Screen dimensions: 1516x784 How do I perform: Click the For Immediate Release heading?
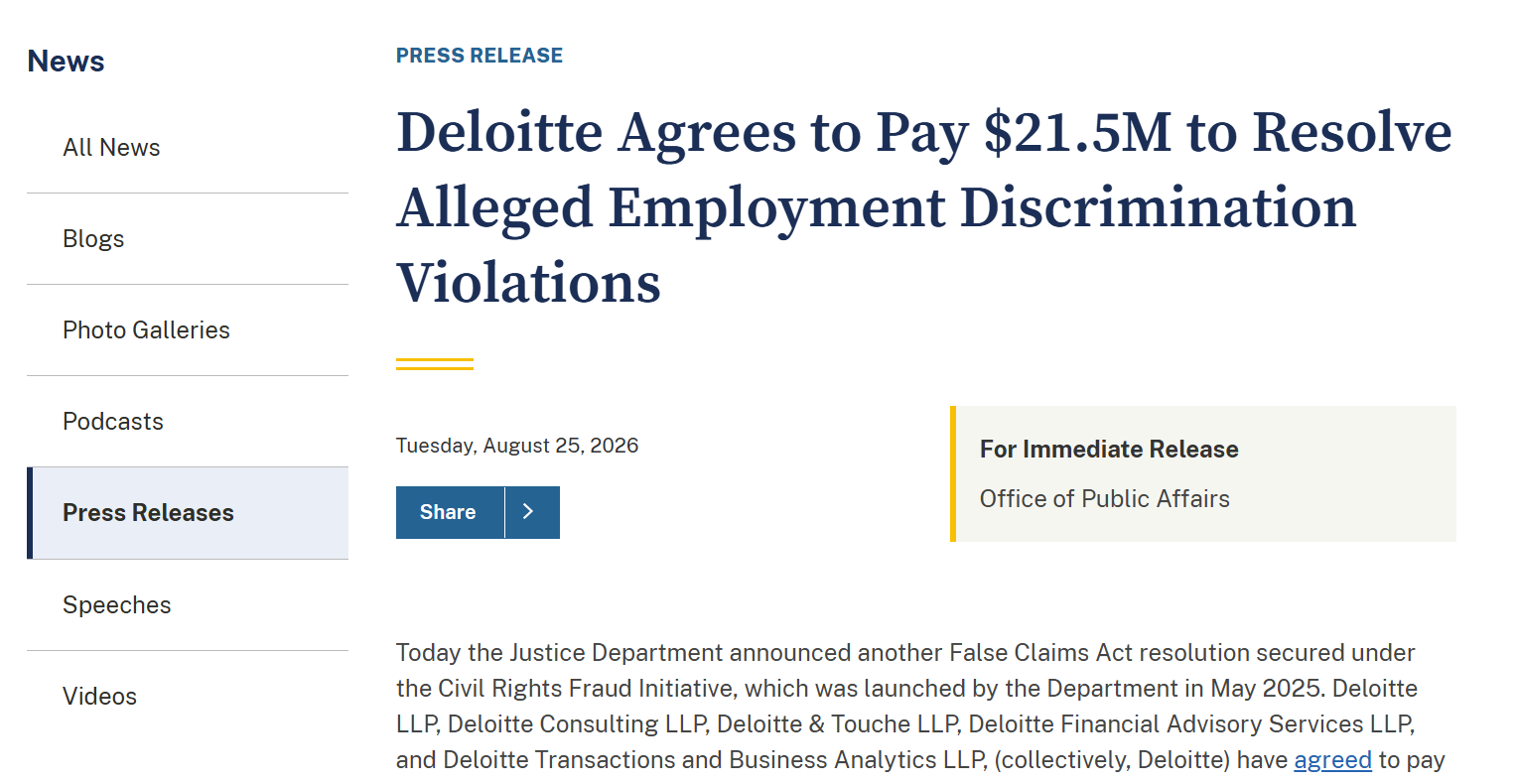click(1109, 450)
